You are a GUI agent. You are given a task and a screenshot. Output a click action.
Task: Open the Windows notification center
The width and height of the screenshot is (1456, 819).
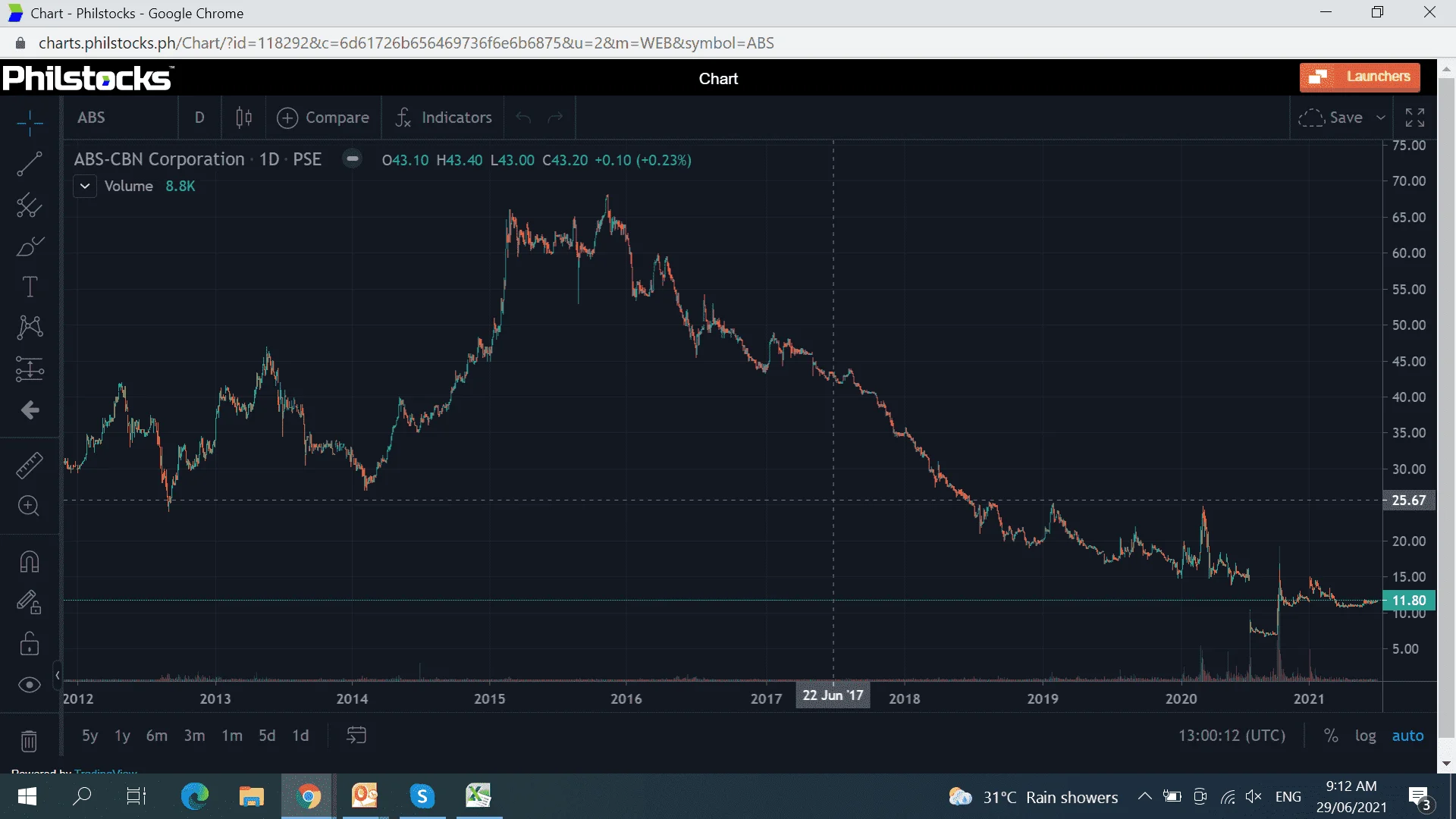pos(1420,798)
